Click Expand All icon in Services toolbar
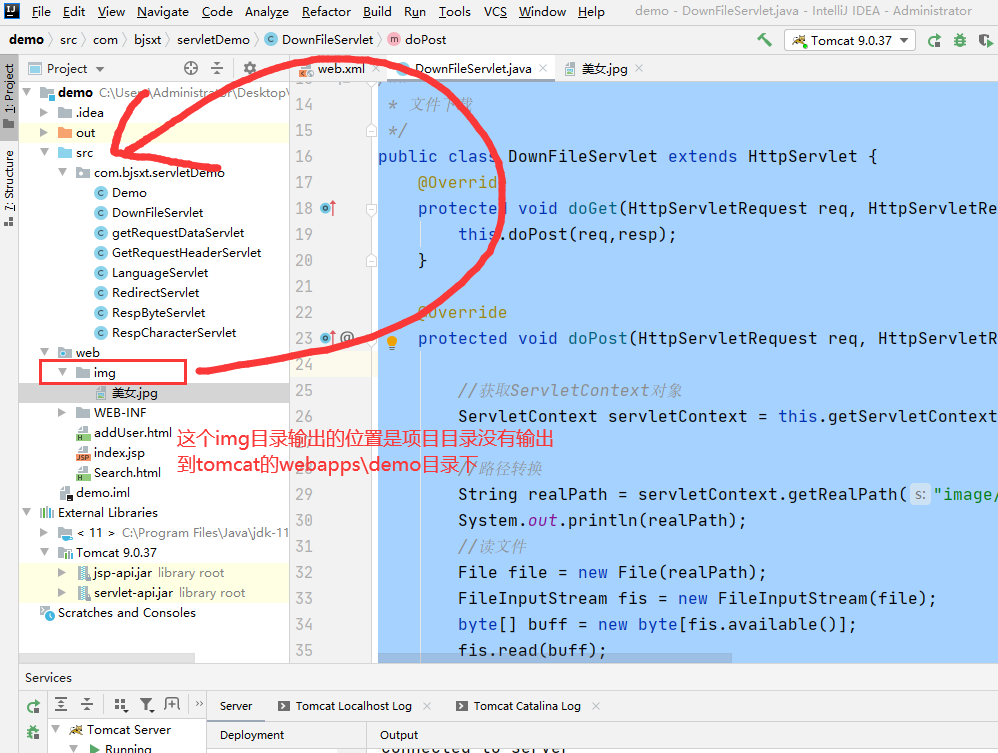This screenshot has height=753, width=998. coord(60,704)
